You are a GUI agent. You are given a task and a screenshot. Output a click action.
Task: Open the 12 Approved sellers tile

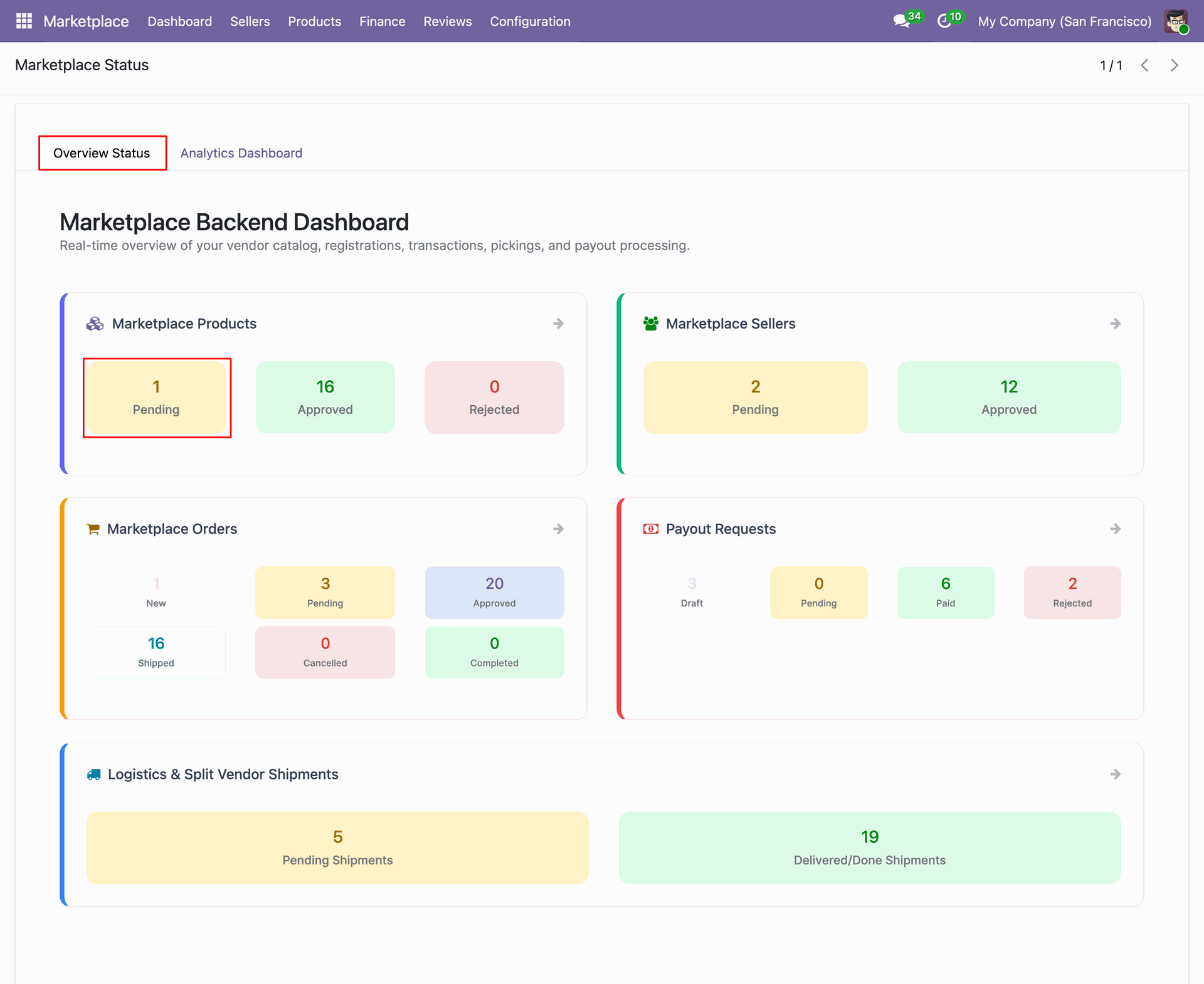[x=1009, y=398]
